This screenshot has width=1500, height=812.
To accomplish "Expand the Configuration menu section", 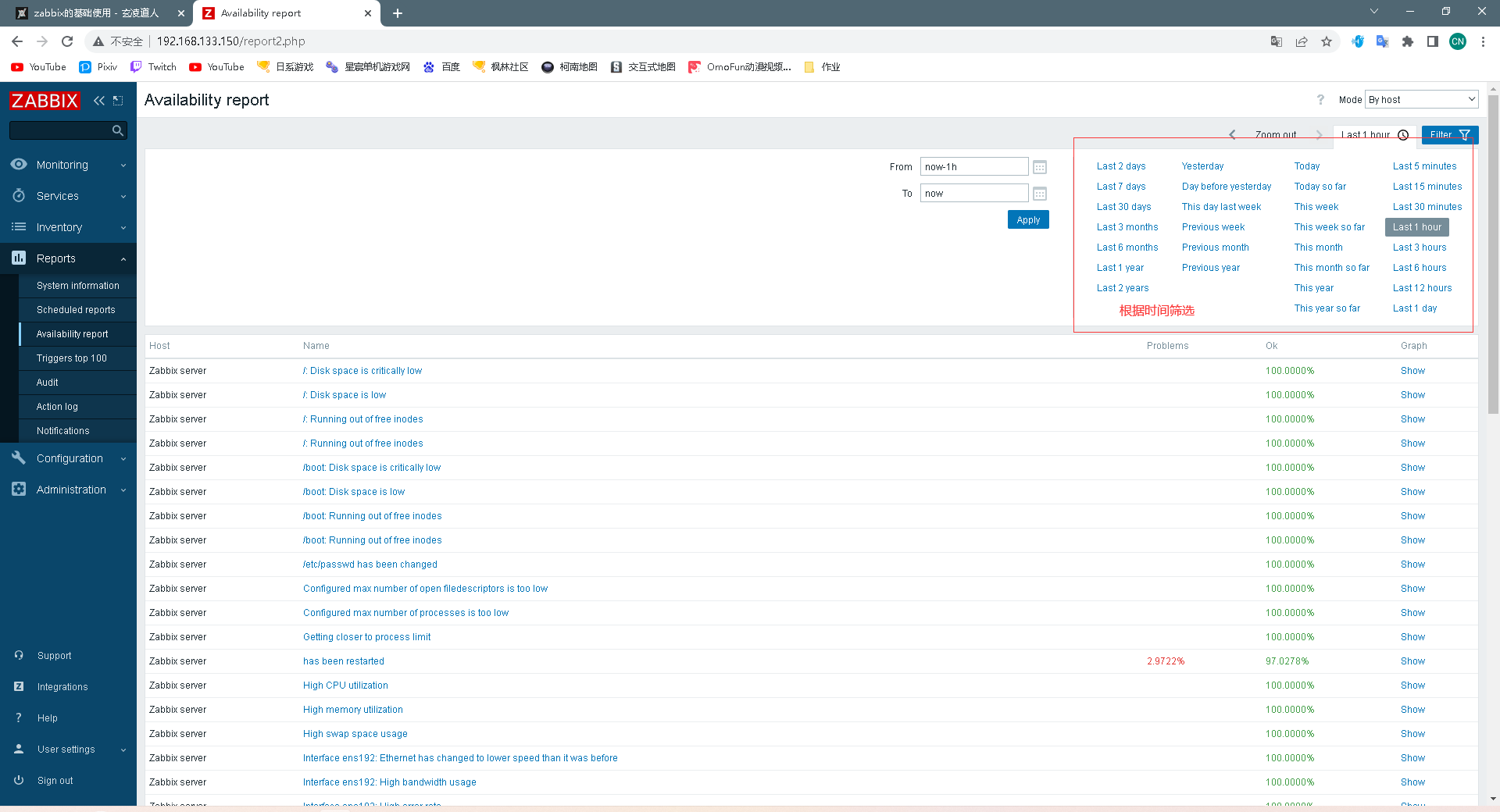I will pyautogui.click(x=123, y=459).
